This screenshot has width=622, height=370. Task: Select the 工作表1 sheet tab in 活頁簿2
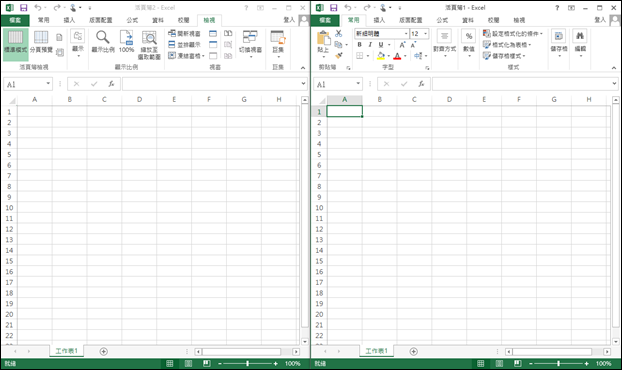[67, 351]
